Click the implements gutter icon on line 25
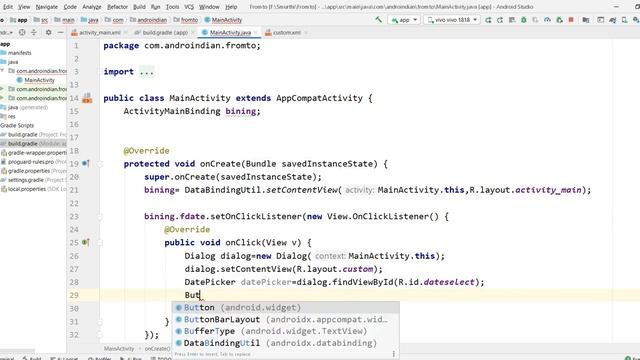640x360 pixels. pyautogui.click(x=86, y=242)
